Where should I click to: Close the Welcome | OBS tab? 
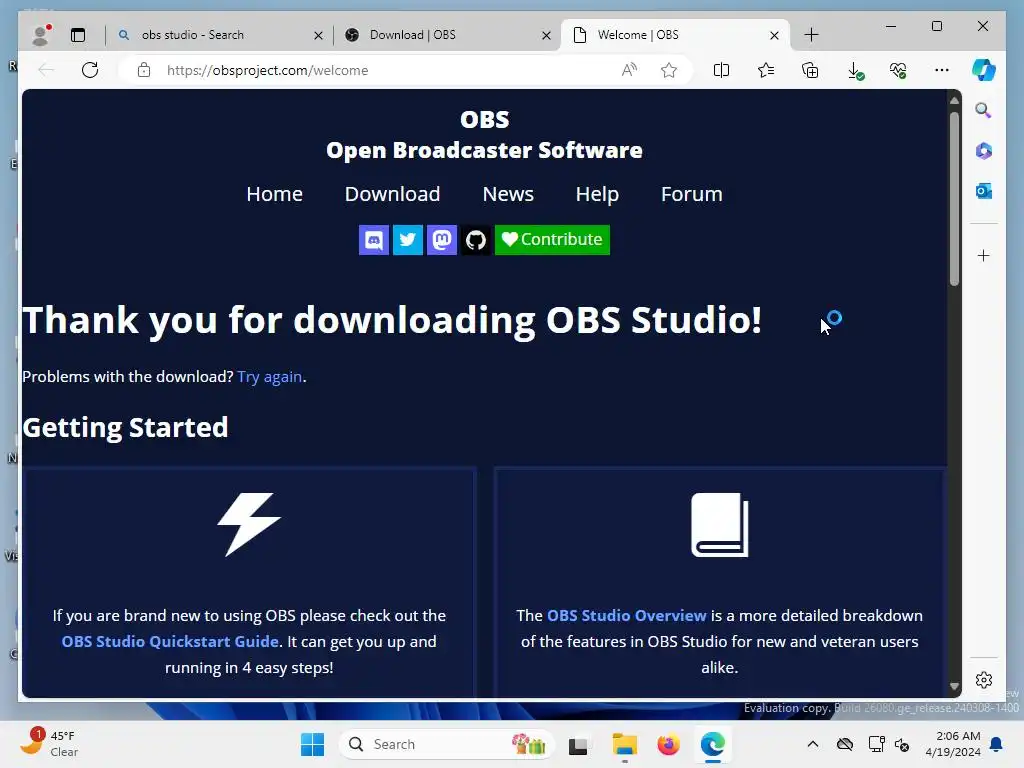(x=774, y=35)
